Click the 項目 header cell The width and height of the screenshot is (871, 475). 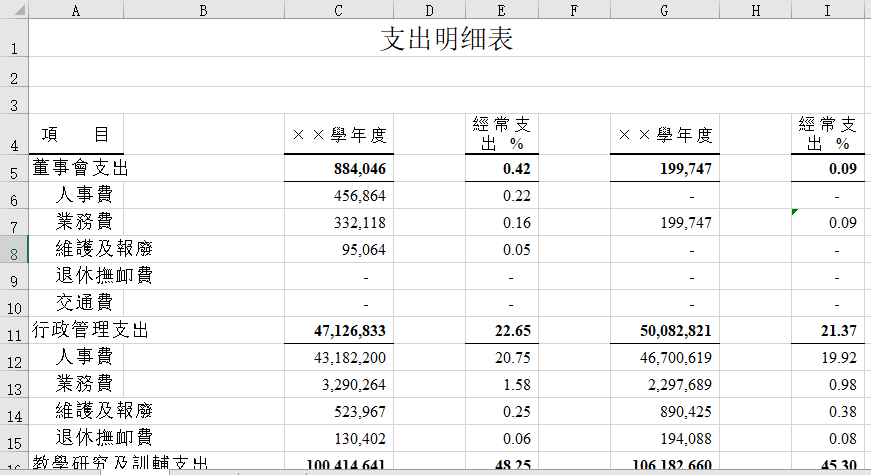76,135
